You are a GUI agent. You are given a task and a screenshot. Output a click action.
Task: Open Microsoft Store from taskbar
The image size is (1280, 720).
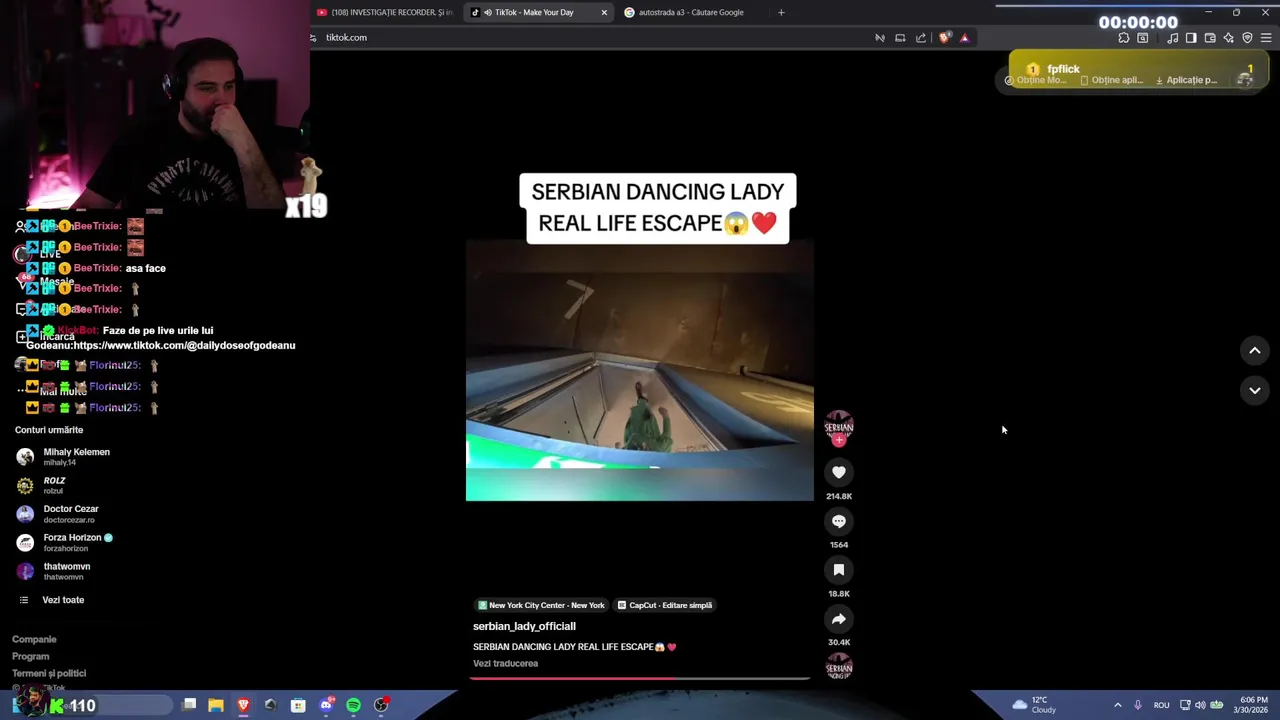pos(298,705)
